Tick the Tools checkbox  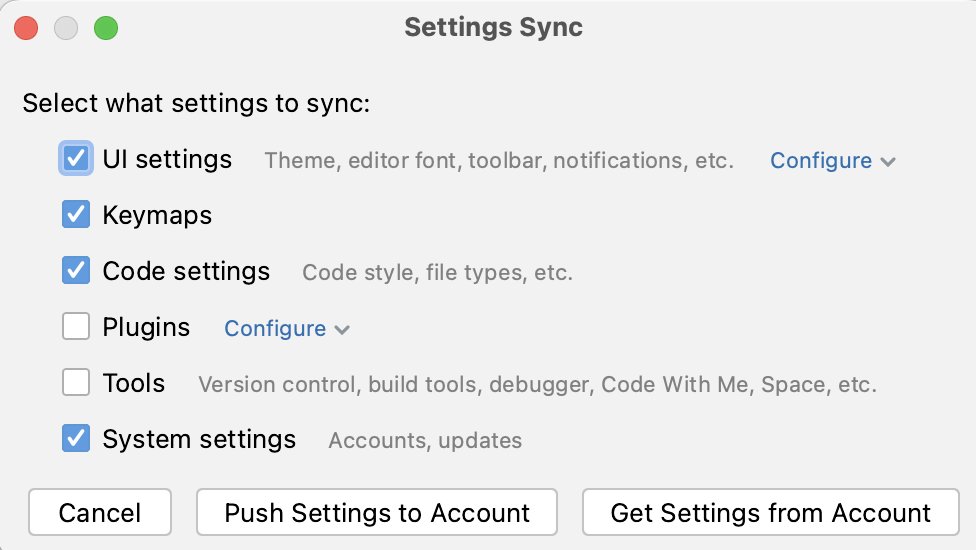76,382
